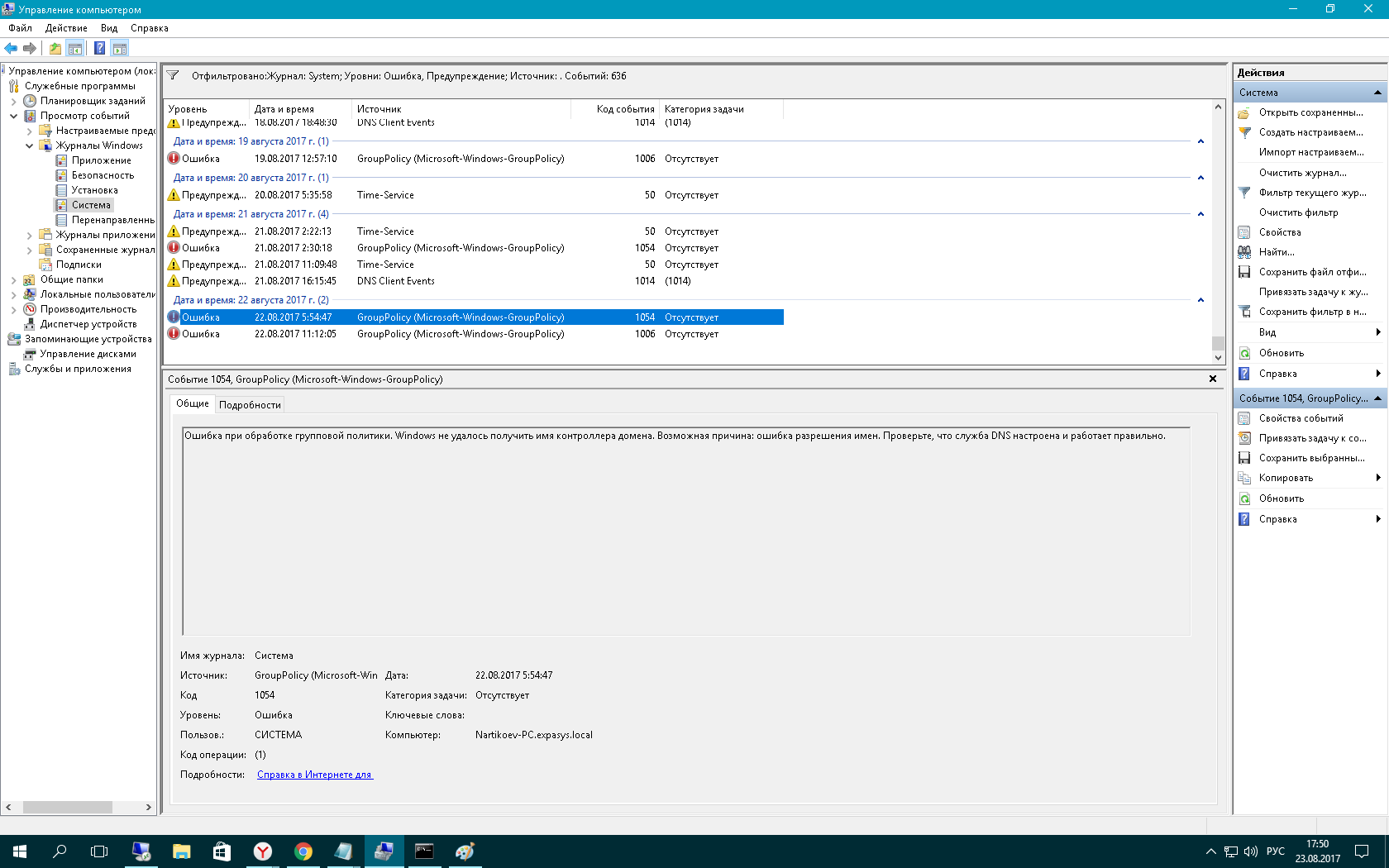Open Chrome from taskbar
Image resolution: width=1389 pixels, height=868 pixels.
tap(303, 851)
